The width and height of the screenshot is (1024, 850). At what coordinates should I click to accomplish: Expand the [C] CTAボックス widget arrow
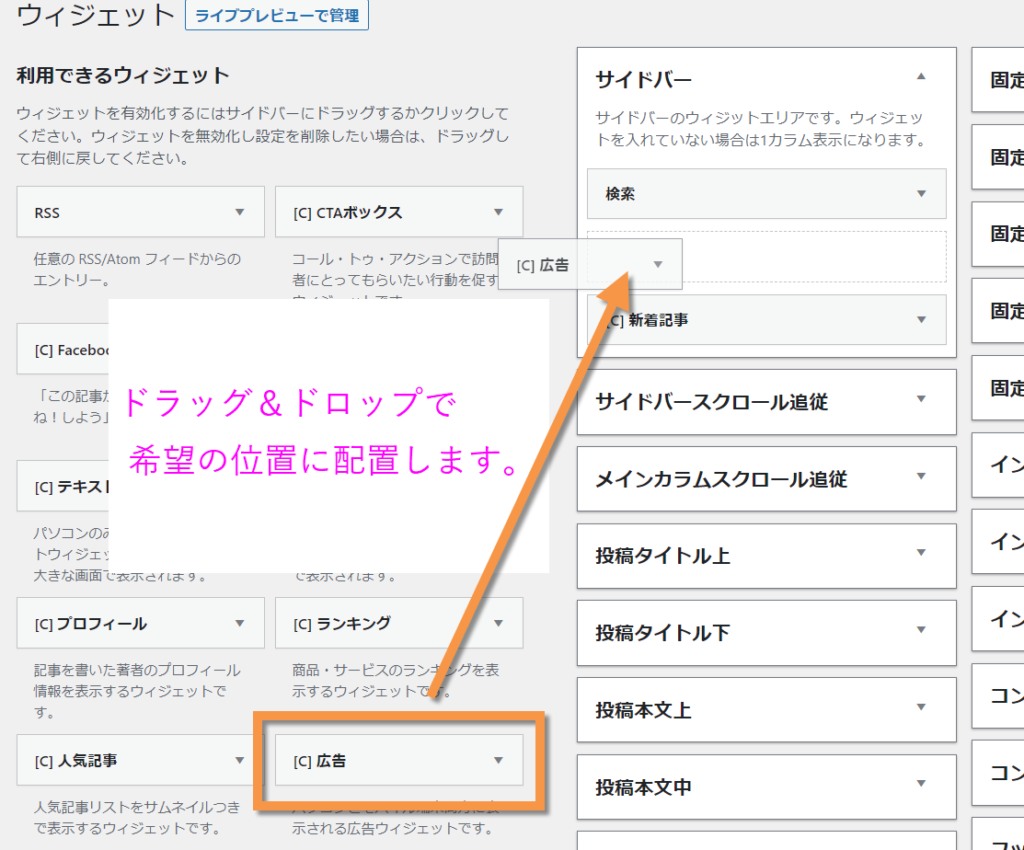[498, 212]
